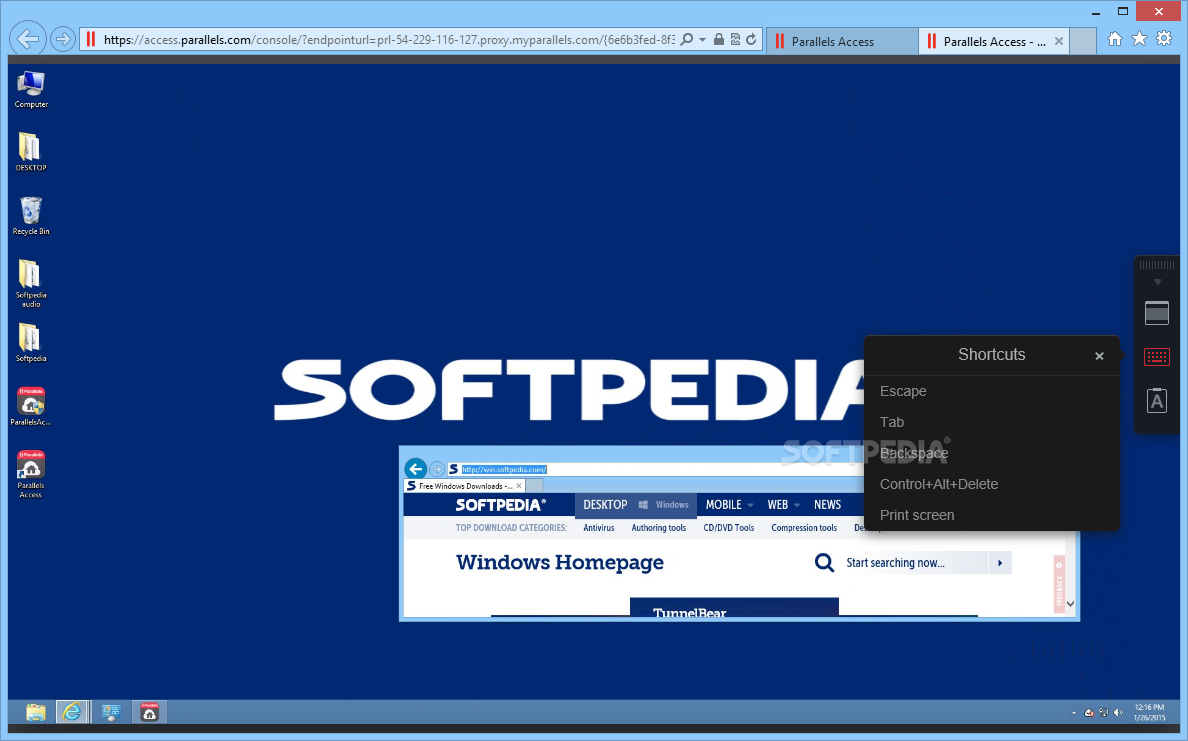Image resolution: width=1188 pixels, height=741 pixels.
Task: Close the Free Windows Downloads tab
Action: coord(519,486)
